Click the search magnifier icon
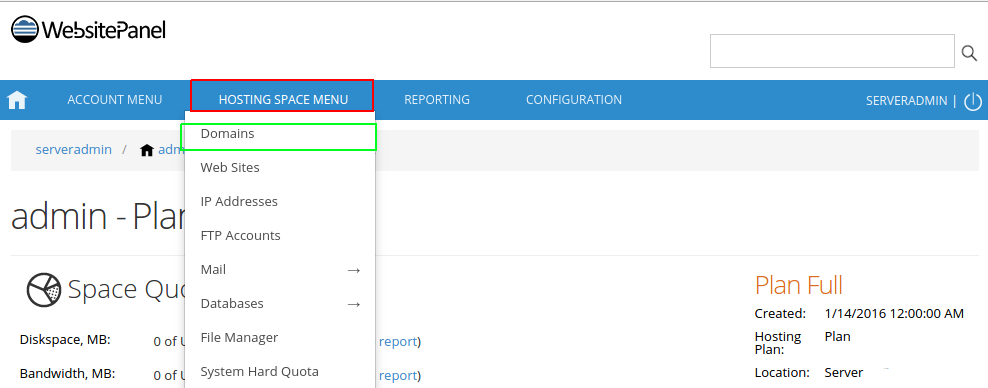 969,53
